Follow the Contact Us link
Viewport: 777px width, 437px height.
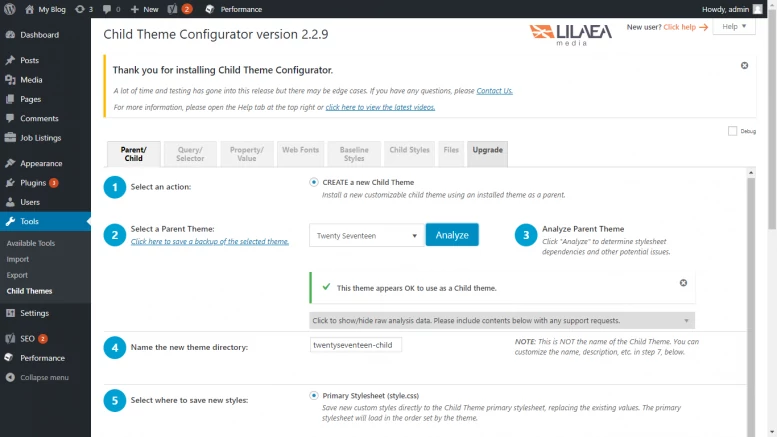(494, 91)
